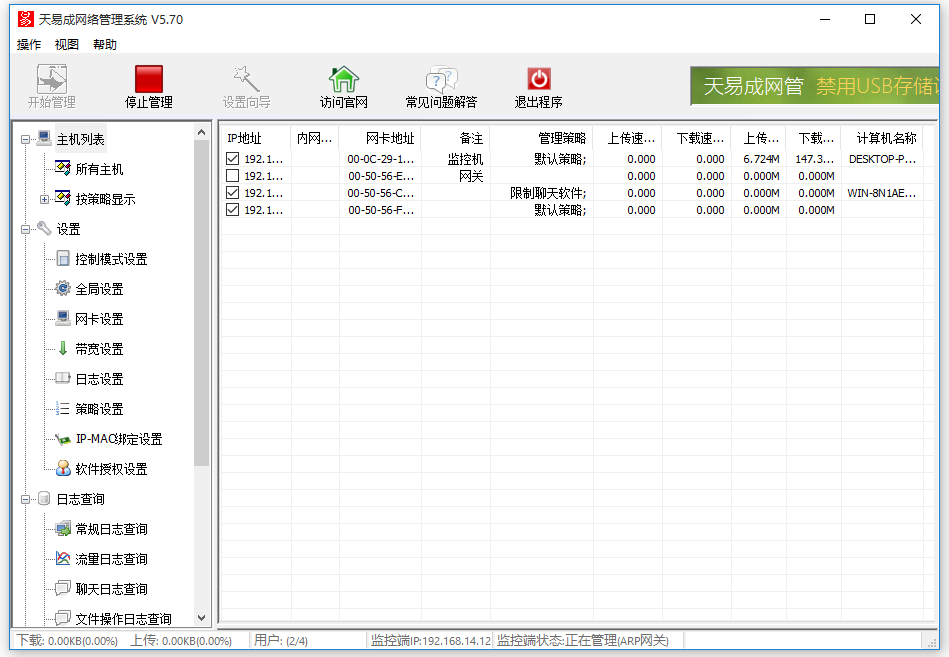The height and width of the screenshot is (657, 949).
Task: Click the 常规日志查询 icon
Action: coord(63,529)
